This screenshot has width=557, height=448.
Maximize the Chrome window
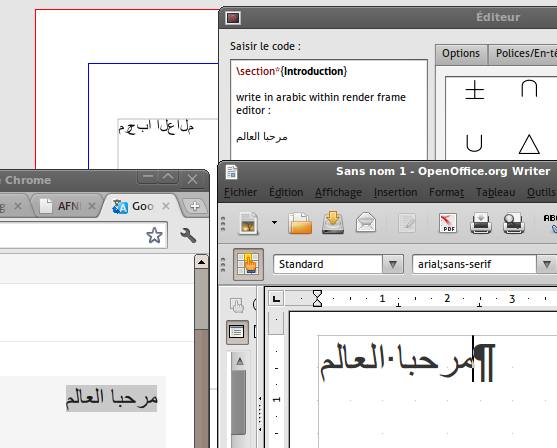(x=168, y=177)
